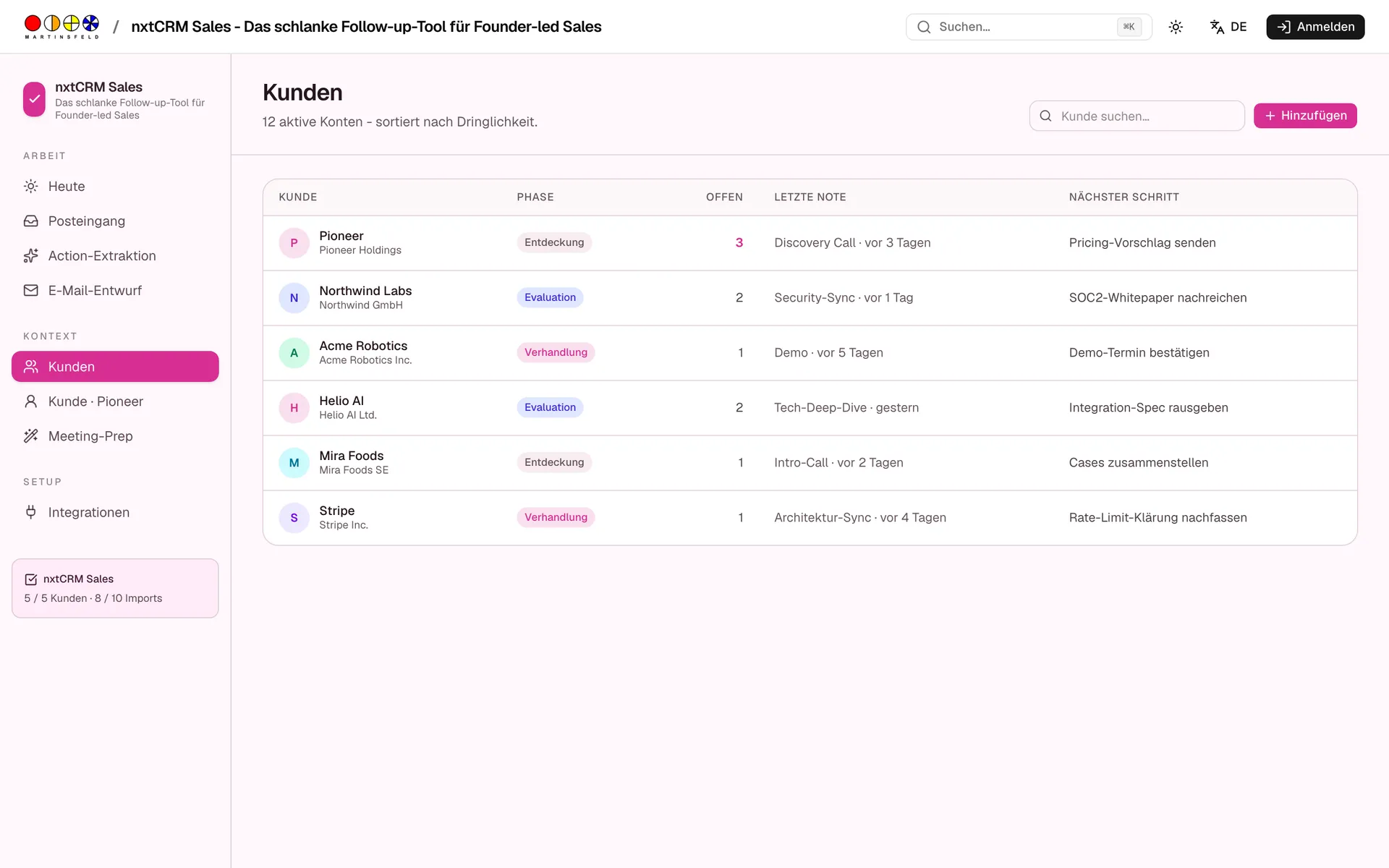The height and width of the screenshot is (868, 1389).
Task: Open the Northwind Labs customer name
Action: tap(365, 291)
